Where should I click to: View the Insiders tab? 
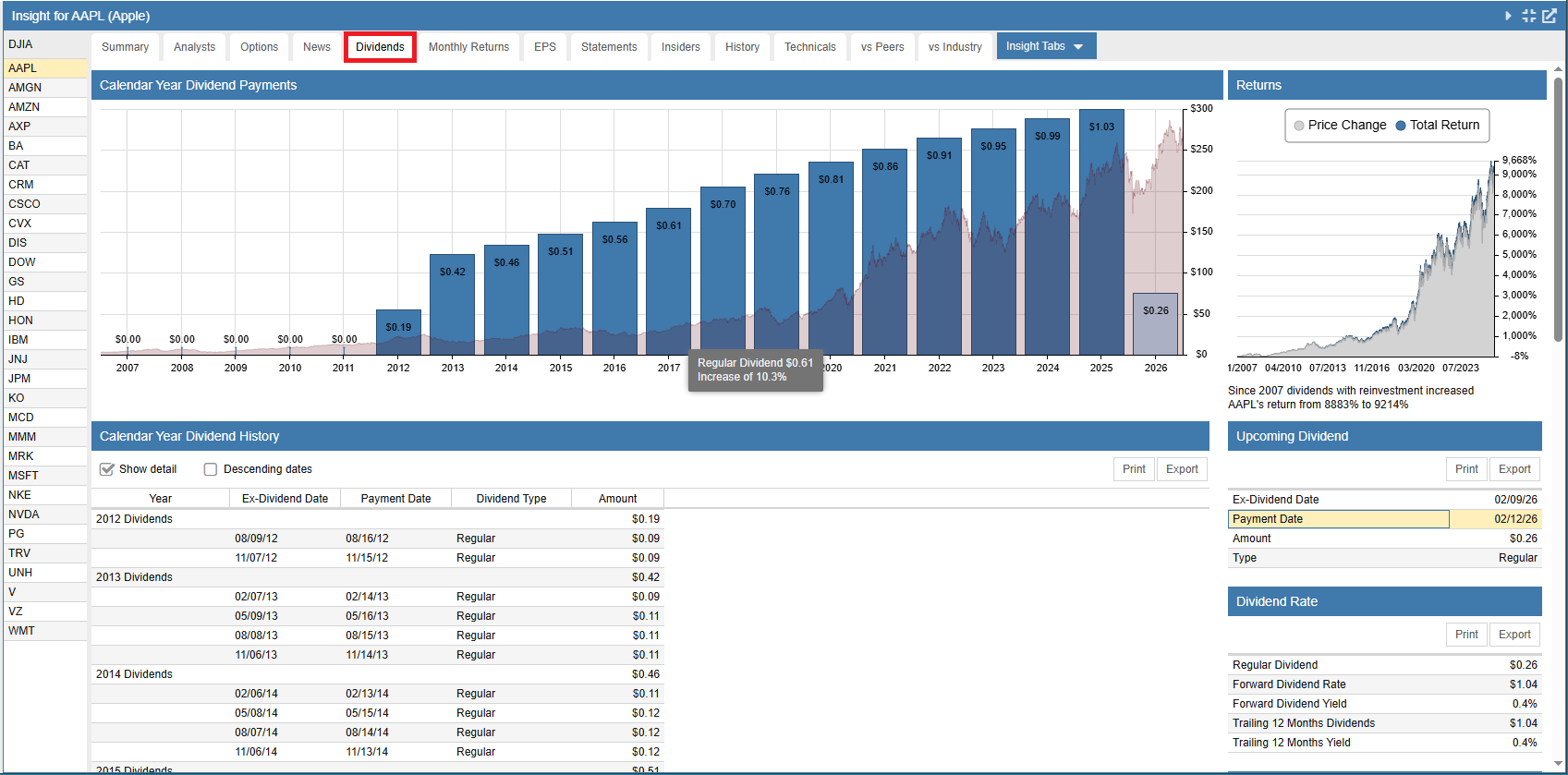tap(681, 47)
